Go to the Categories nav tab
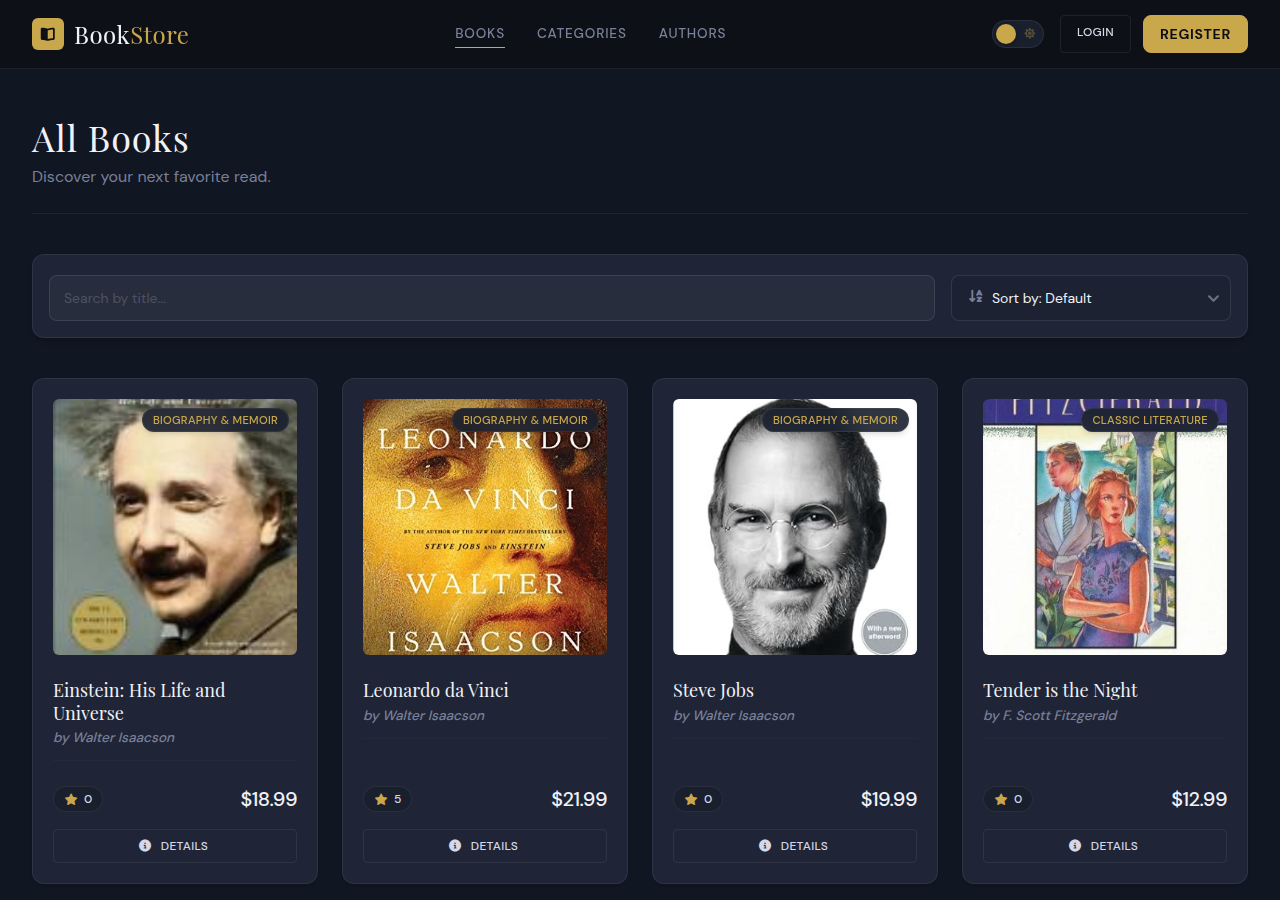Image resolution: width=1280 pixels, height=900 pixels. (581, 33)
